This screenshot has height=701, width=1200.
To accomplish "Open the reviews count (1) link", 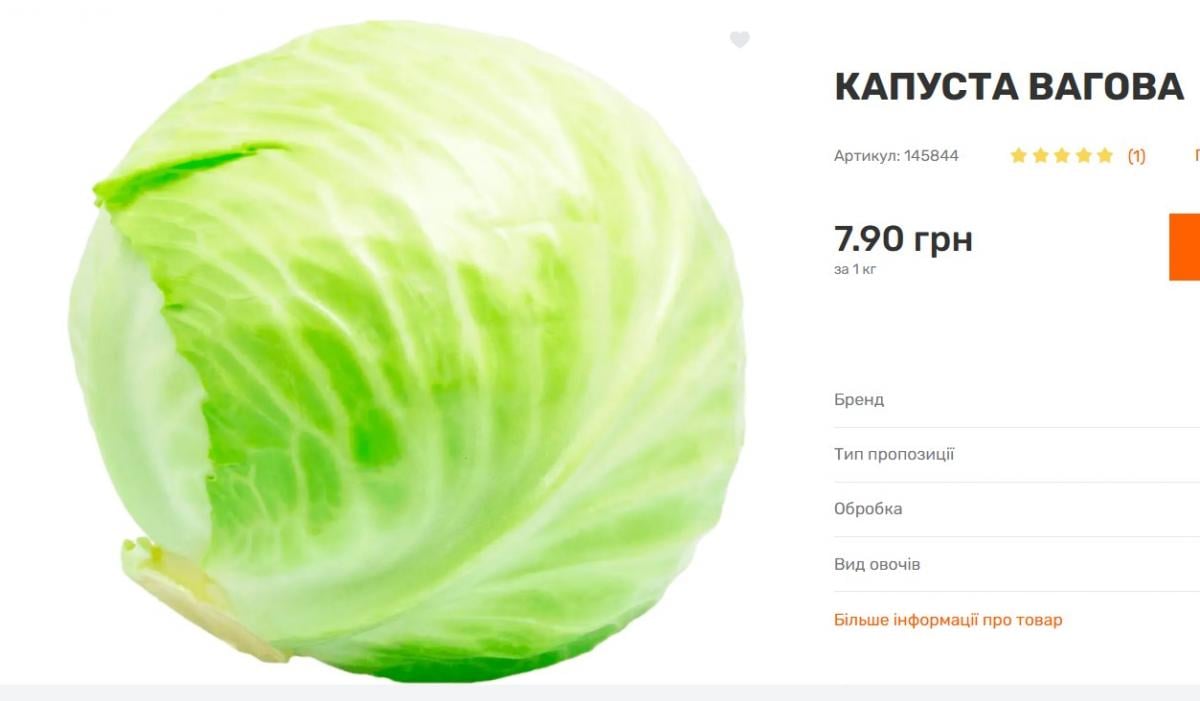I will [x=1136, y=156].
